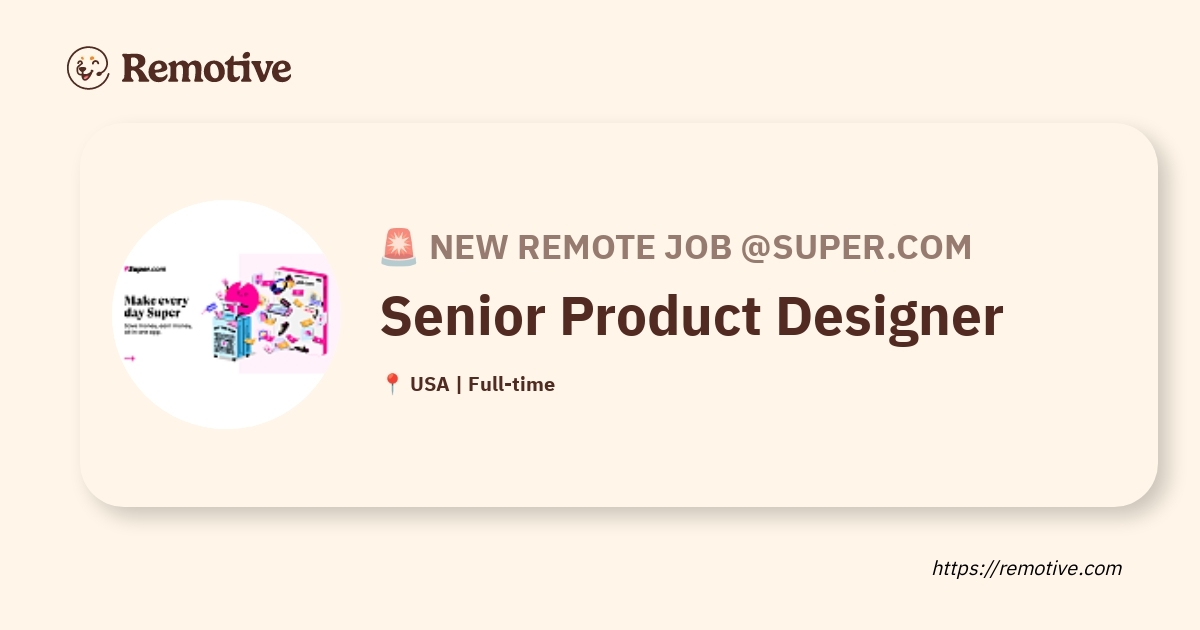Click the small Super.com logo in thumbnail
This screenshot has height=630, width=1200.
click(x=144, y=269)
